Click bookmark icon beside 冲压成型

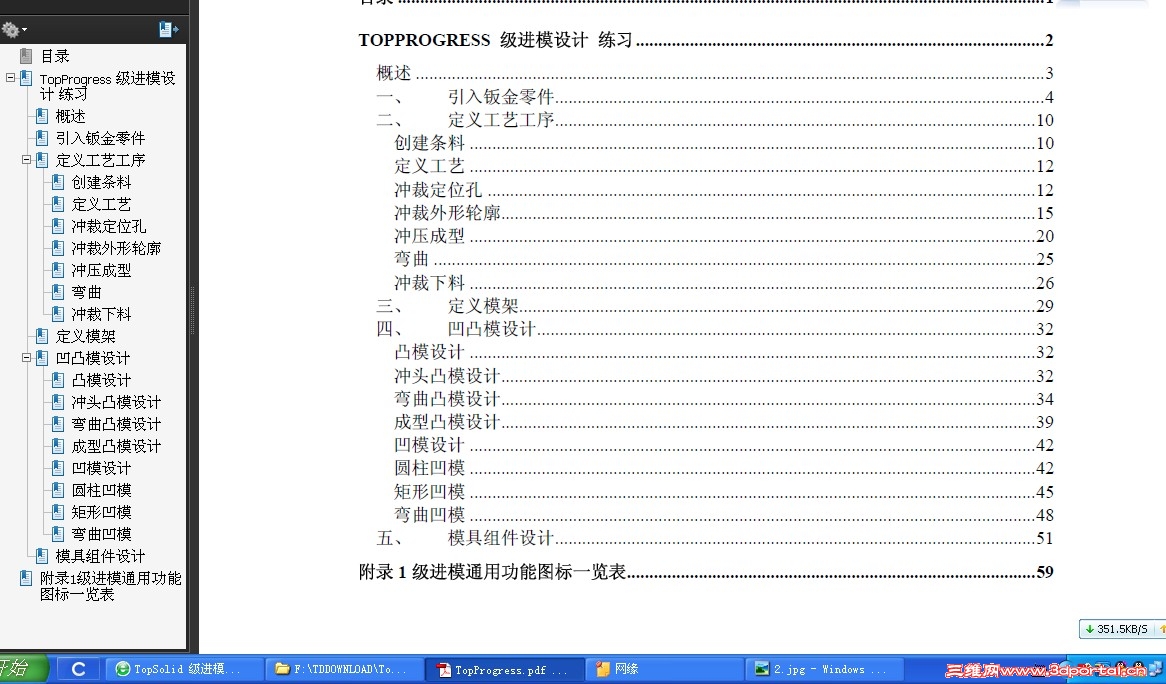[58, 271]
